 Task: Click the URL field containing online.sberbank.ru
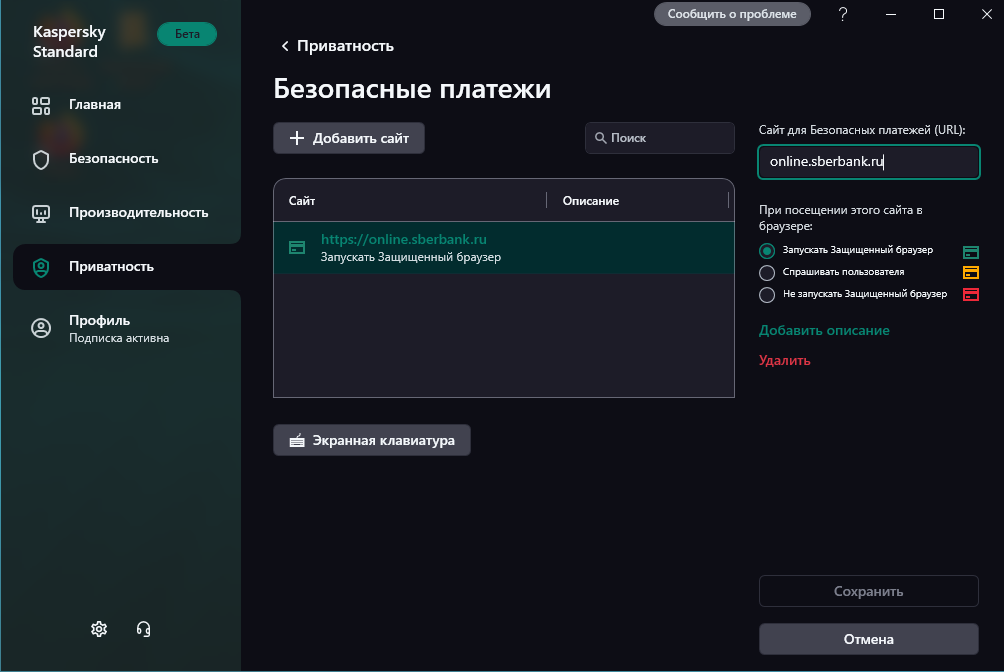[869, 162]
